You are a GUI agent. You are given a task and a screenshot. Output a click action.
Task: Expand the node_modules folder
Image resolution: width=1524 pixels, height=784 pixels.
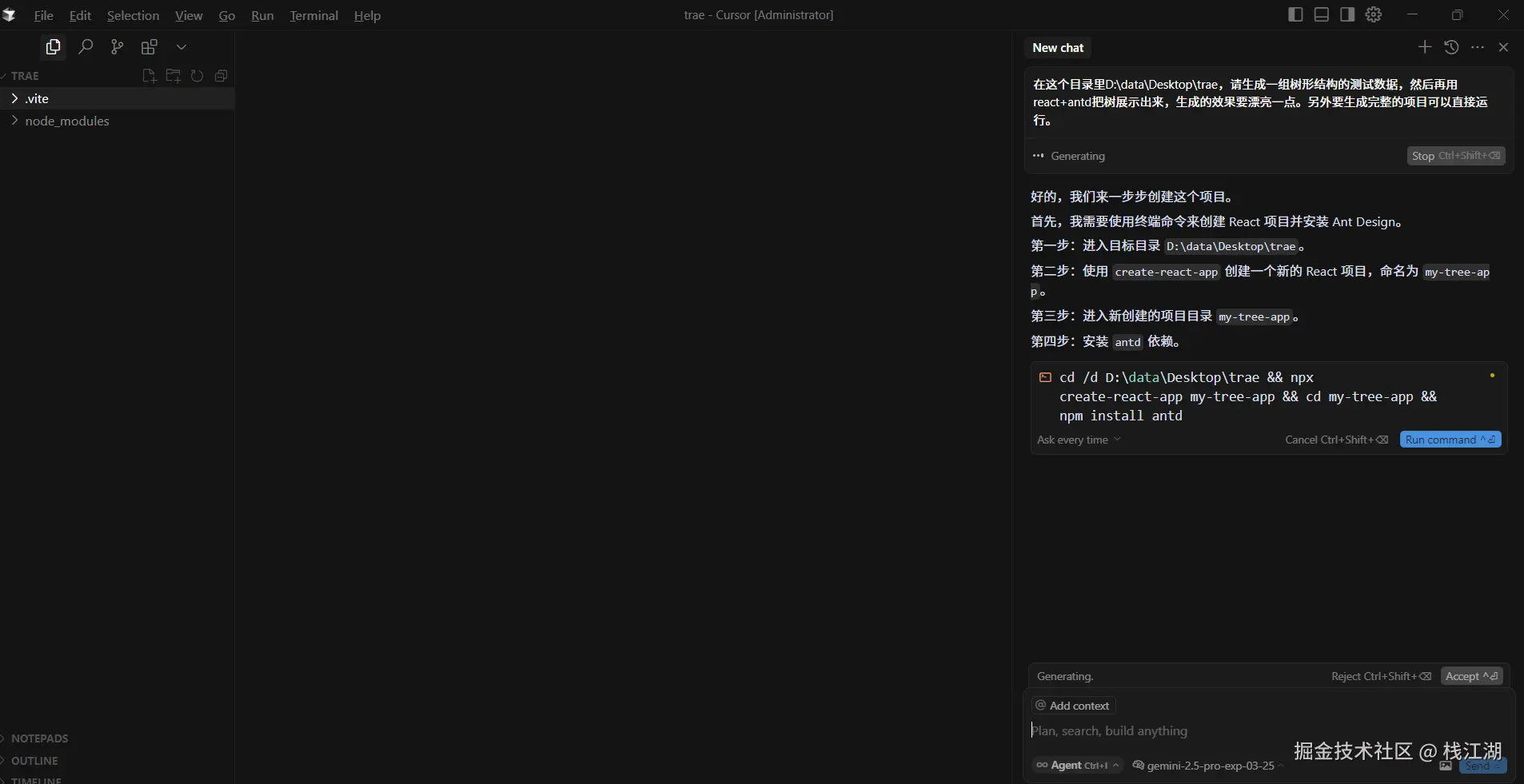118,121
